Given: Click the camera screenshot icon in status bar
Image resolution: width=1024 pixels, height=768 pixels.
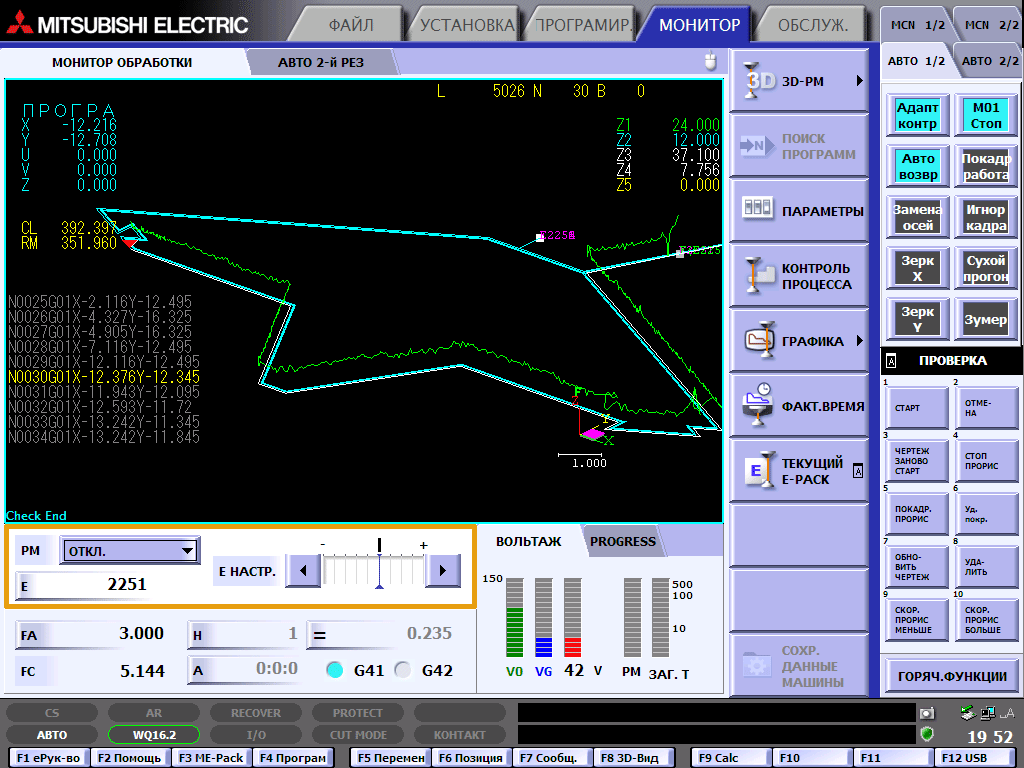Looking at the screenshot, I should [x=927, y=714].
